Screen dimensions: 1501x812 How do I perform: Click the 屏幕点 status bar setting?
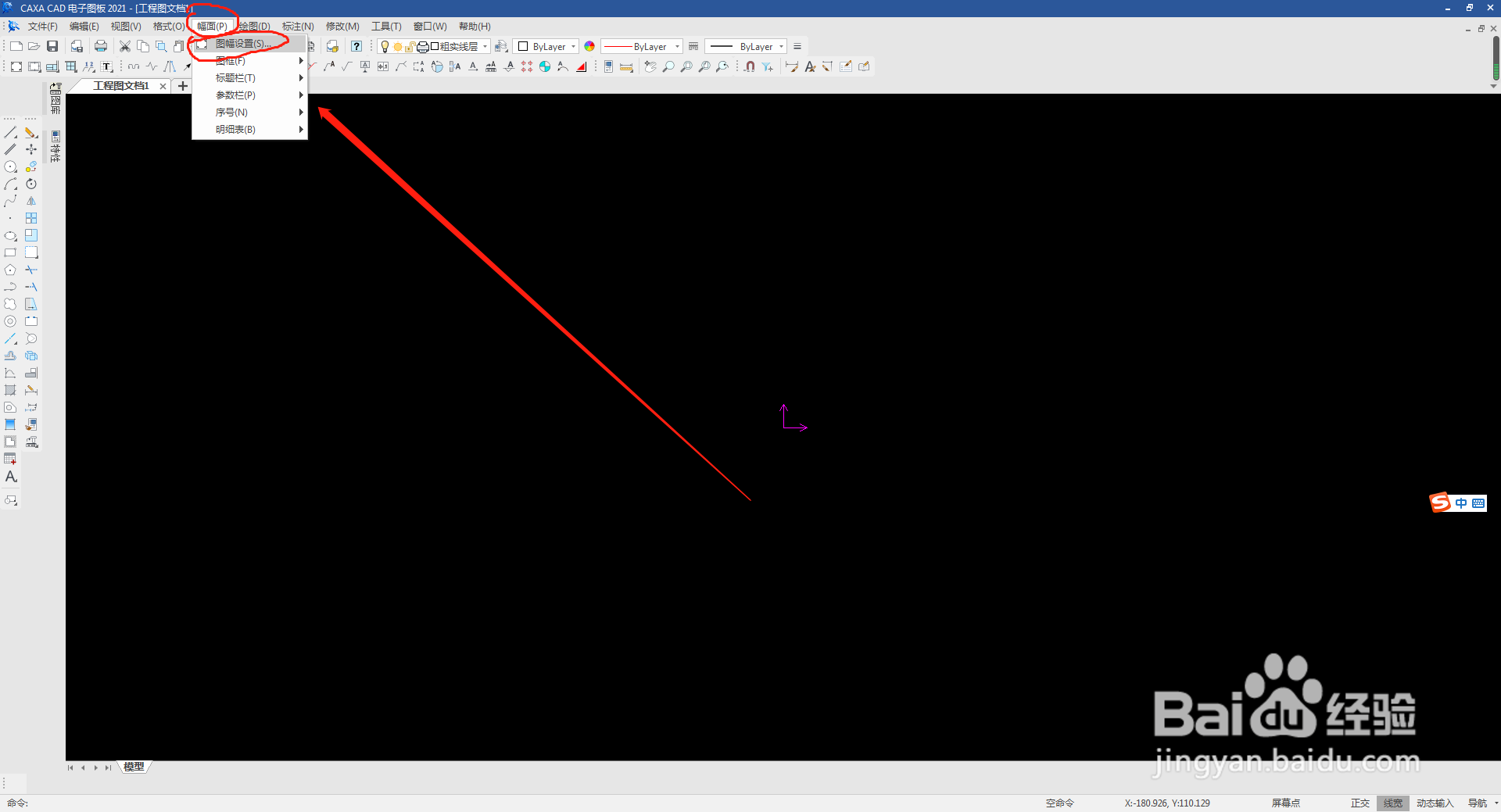pos(1286,803)
